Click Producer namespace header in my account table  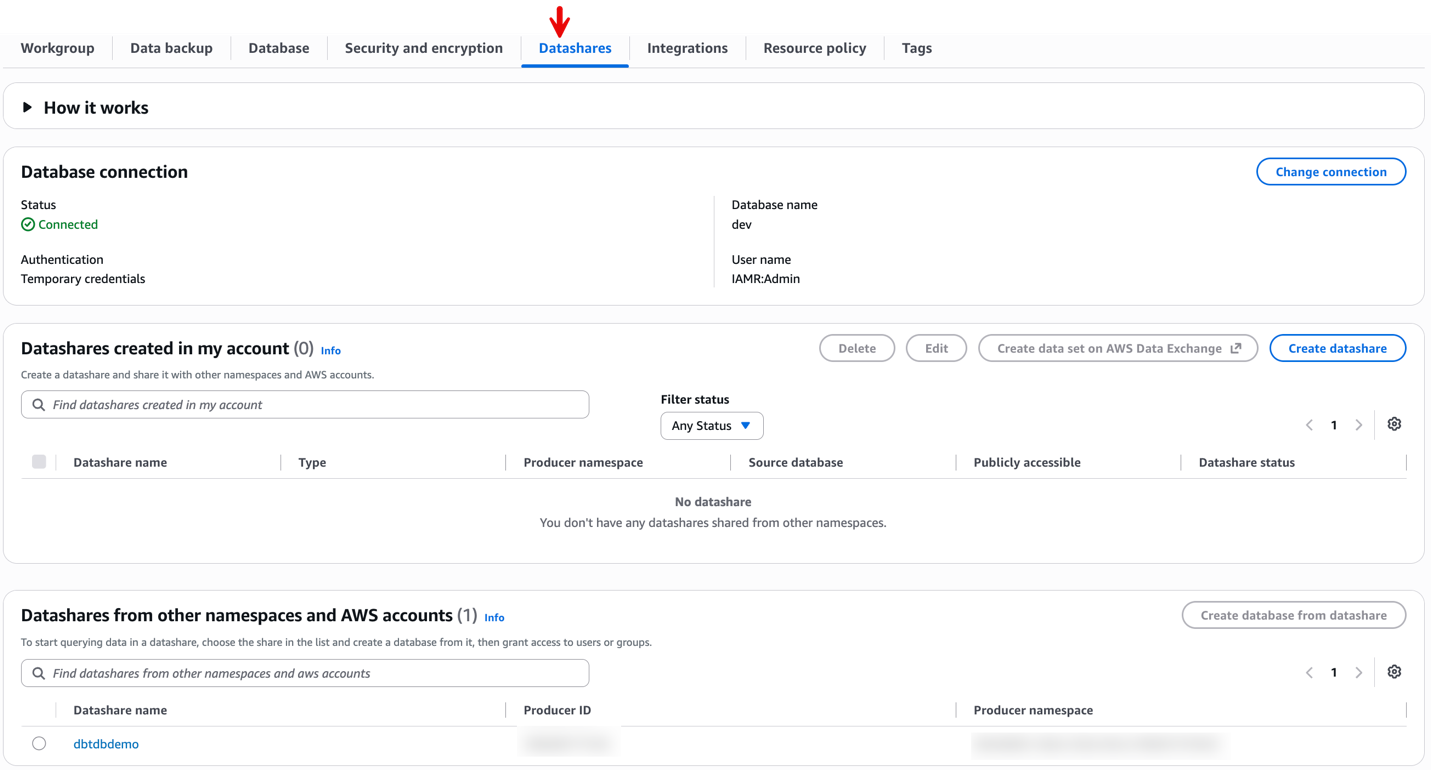pos(583,462)
